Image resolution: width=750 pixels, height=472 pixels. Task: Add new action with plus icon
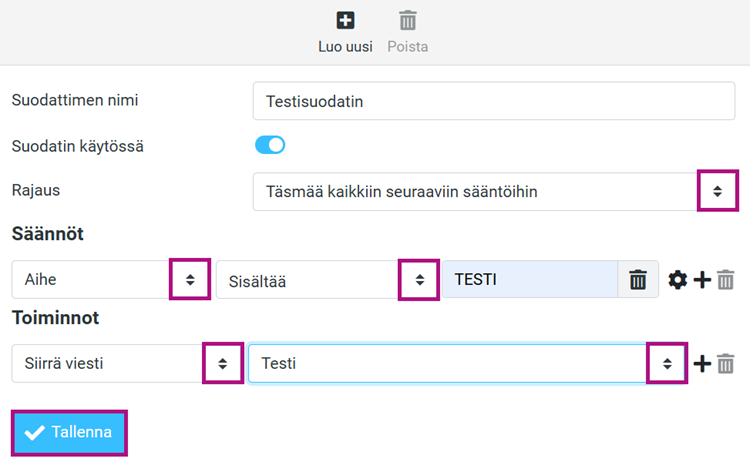702,364
